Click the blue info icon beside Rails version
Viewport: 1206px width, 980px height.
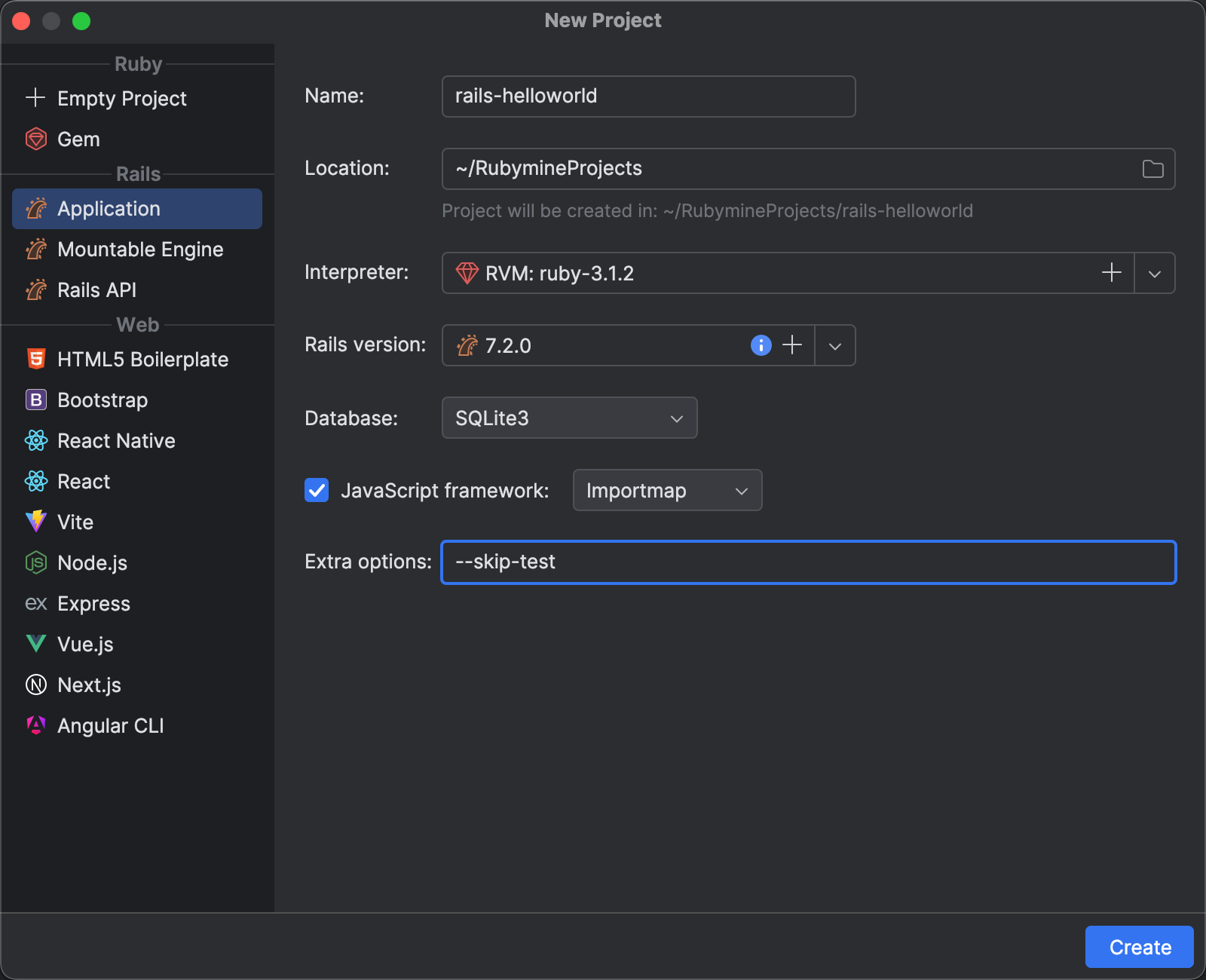pyautogui.click(x=761, y=345)
